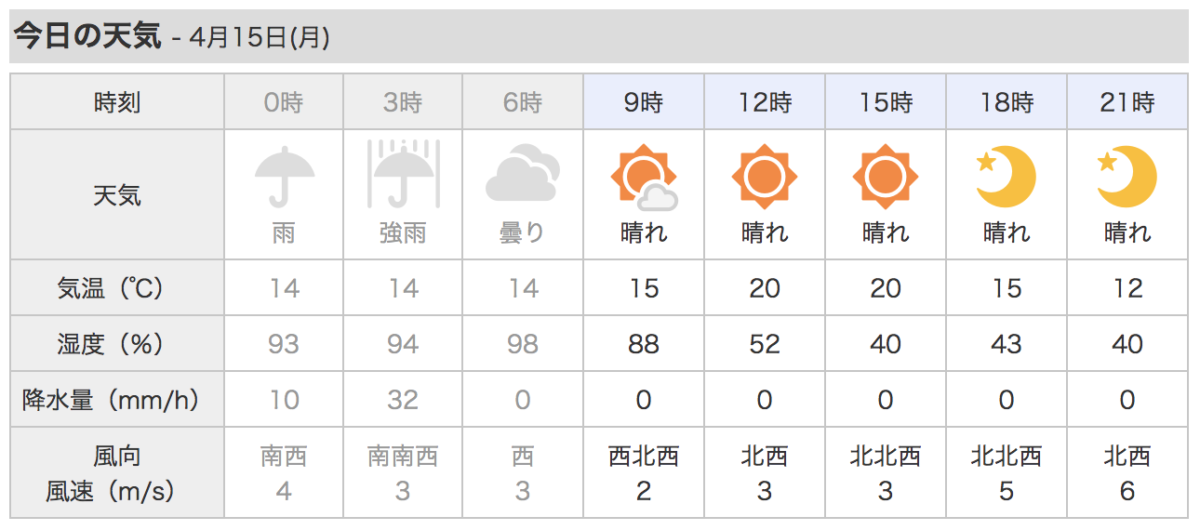Viewport: 1200px width, 530px height.
Task: Click the 32 precipitation value at 3時
Action: click(403, 400)
